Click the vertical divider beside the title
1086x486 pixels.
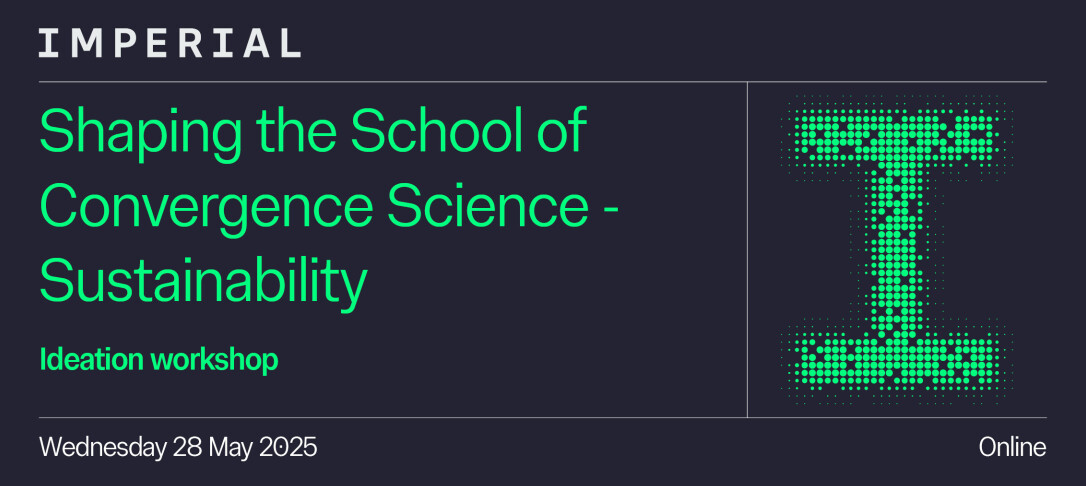747,250
